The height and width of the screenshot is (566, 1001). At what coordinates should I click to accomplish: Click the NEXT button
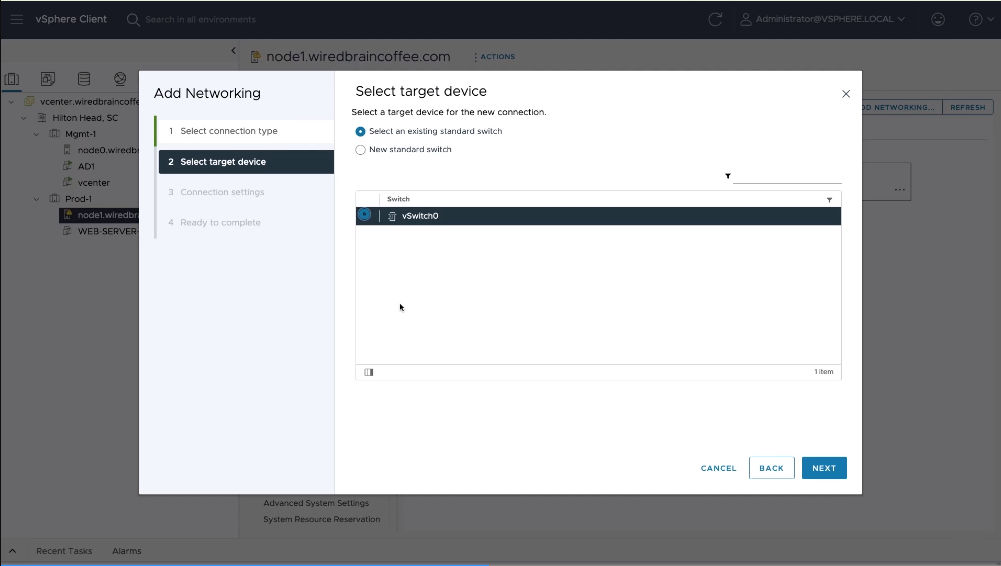click(x=824, y=468)
